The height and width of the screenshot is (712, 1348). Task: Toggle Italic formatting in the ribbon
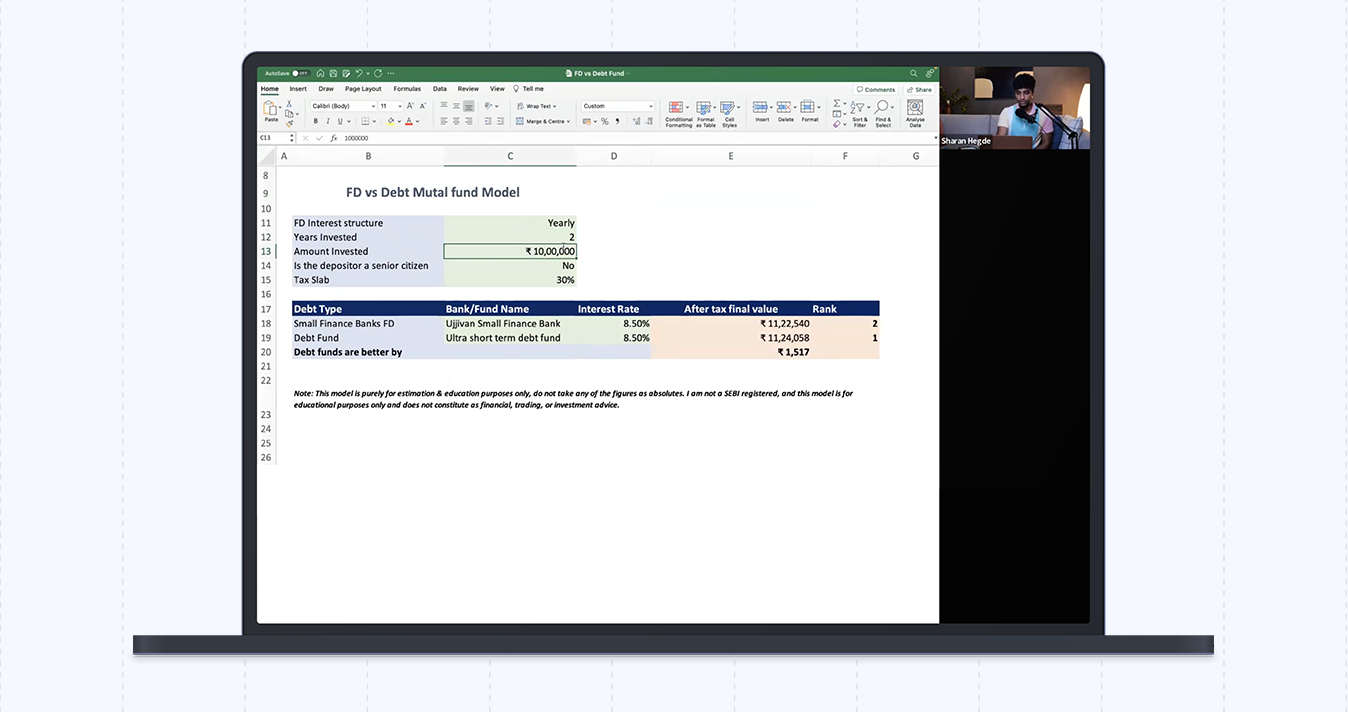point(327,121)
